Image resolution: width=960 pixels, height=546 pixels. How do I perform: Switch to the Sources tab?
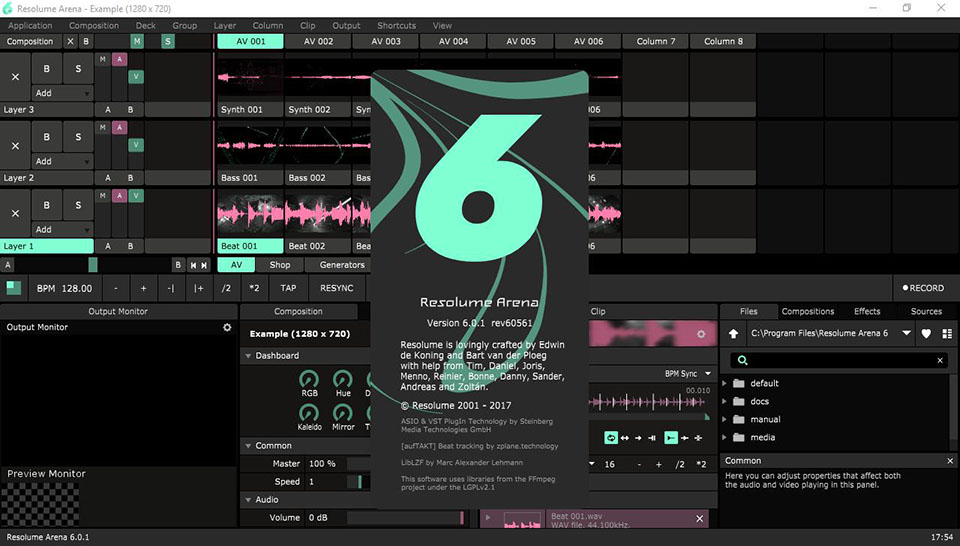(926, 311)
